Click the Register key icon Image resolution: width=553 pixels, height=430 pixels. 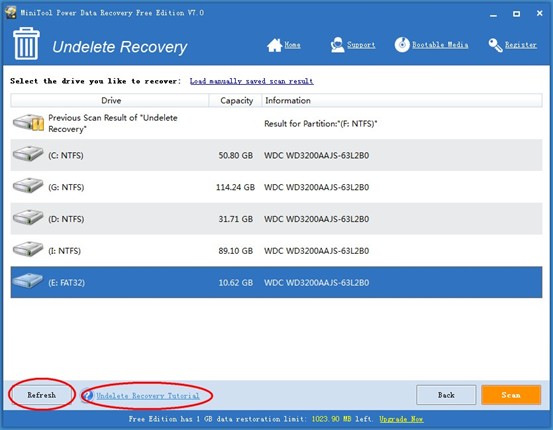pos(496,45)
